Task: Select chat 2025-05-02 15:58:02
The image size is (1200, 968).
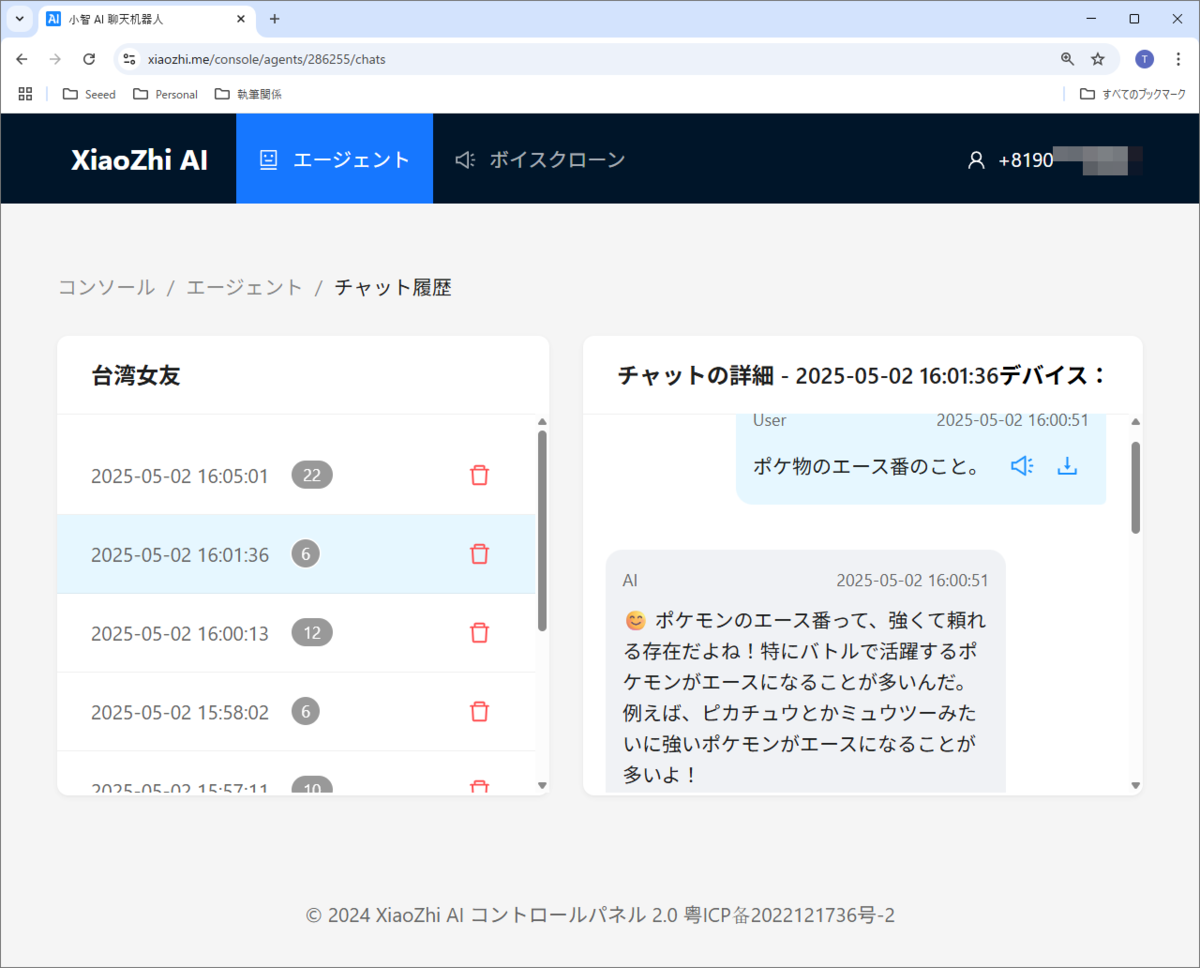Action: click(x=296, y=711)
